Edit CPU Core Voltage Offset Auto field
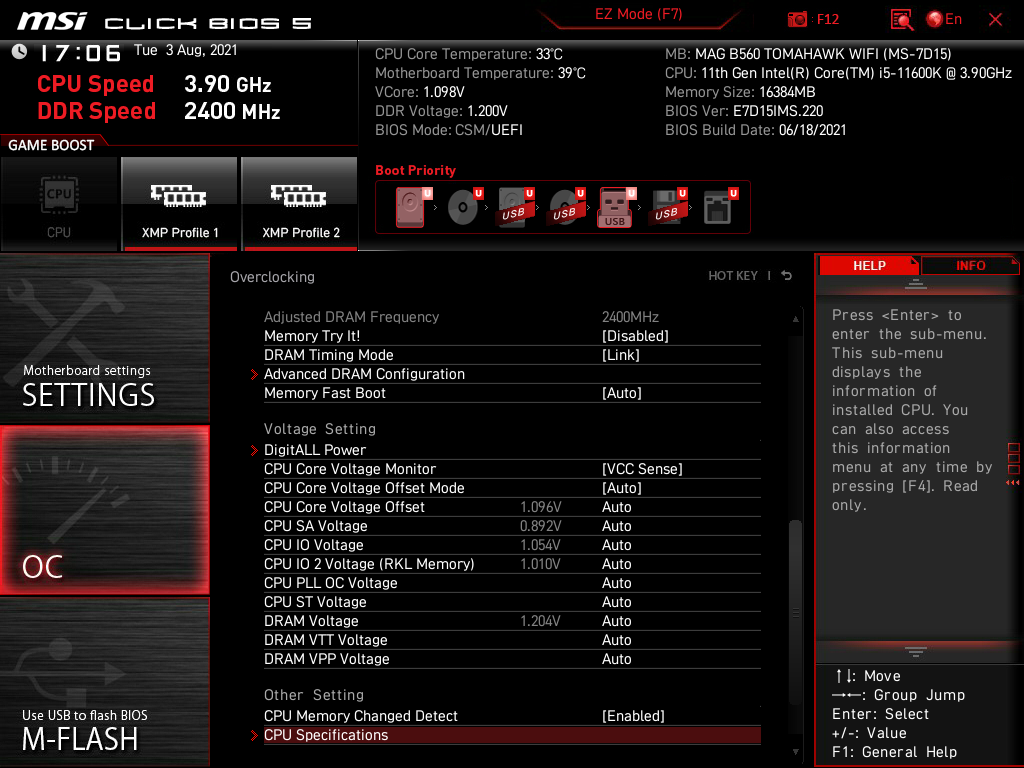Viewport: 1024px width, 768px height. [616, 507]
